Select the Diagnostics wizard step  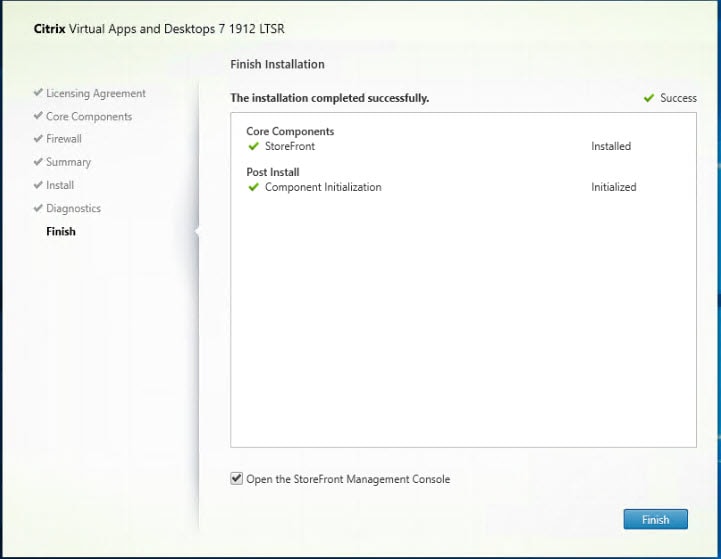[x=73, y=208]
